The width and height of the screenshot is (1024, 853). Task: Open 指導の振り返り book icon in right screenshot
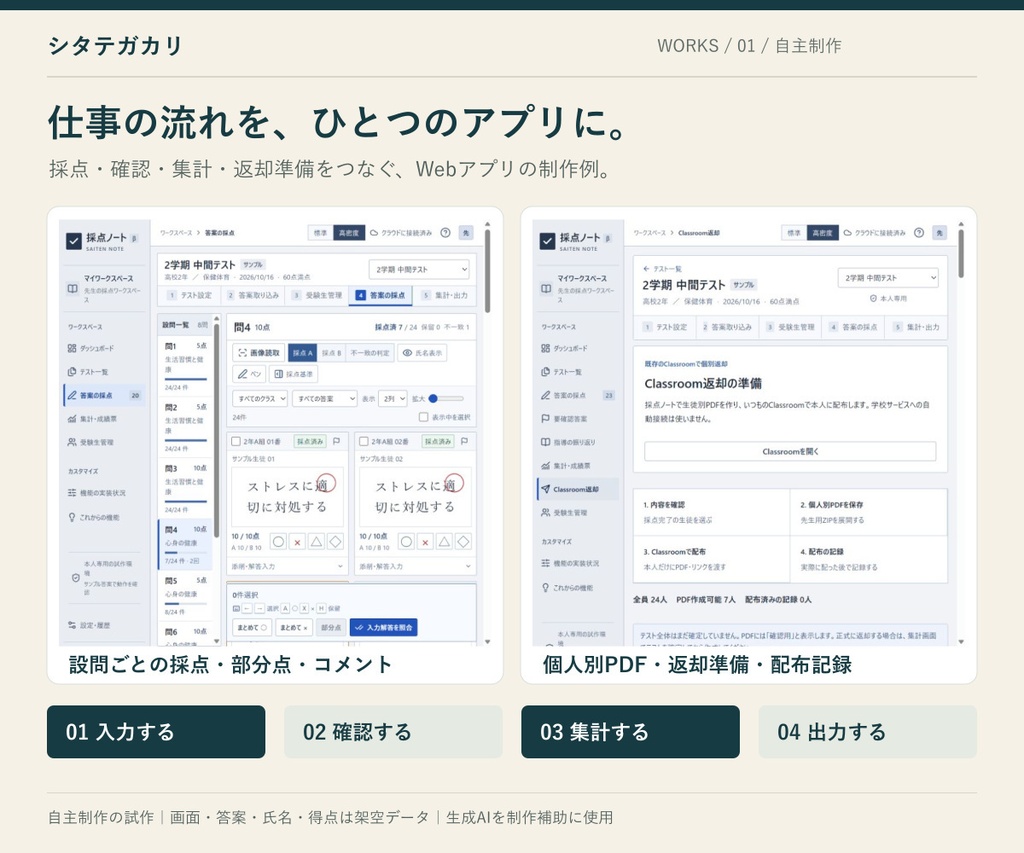tap(545, 442)
